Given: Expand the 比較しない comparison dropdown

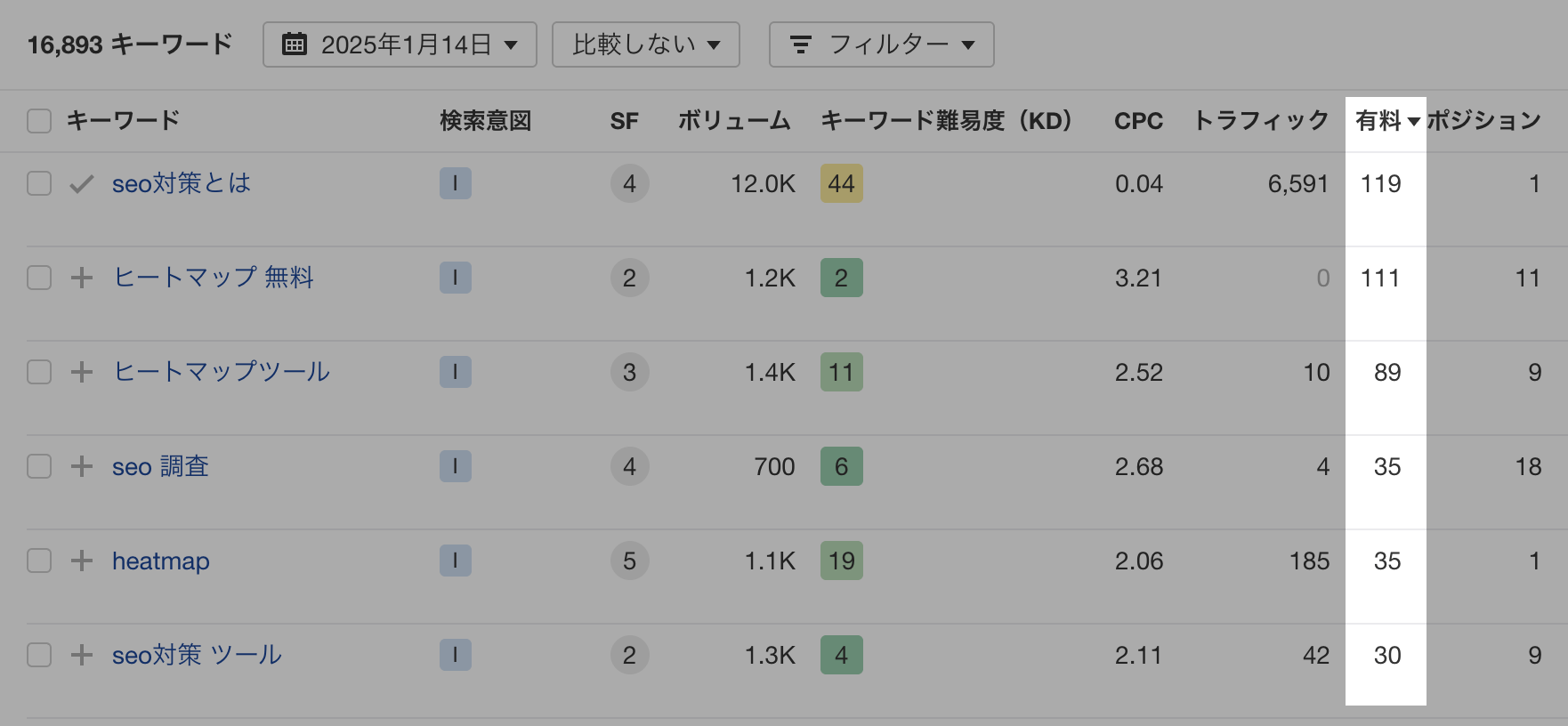Looking at the screenshot, I should (645, 44).
